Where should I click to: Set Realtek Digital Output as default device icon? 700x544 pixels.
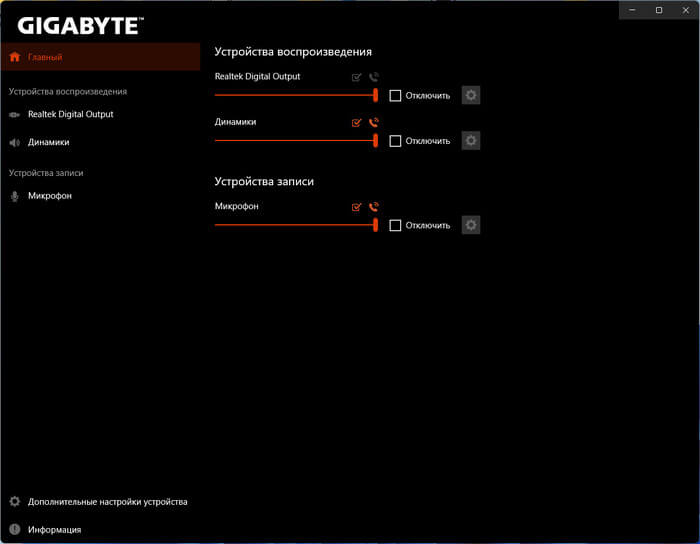tap(357, 77)
